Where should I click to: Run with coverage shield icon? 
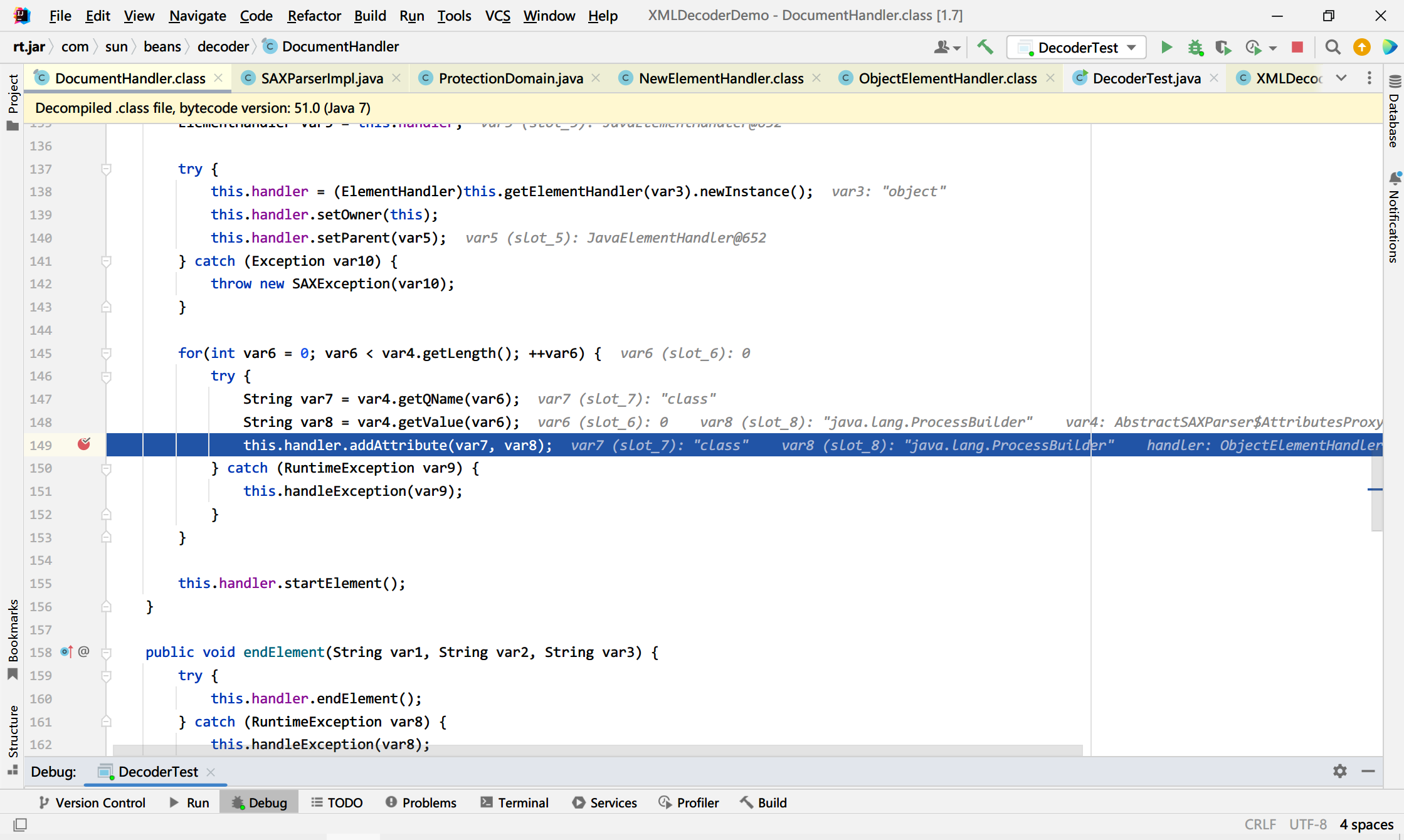(x=1223, y=48)
